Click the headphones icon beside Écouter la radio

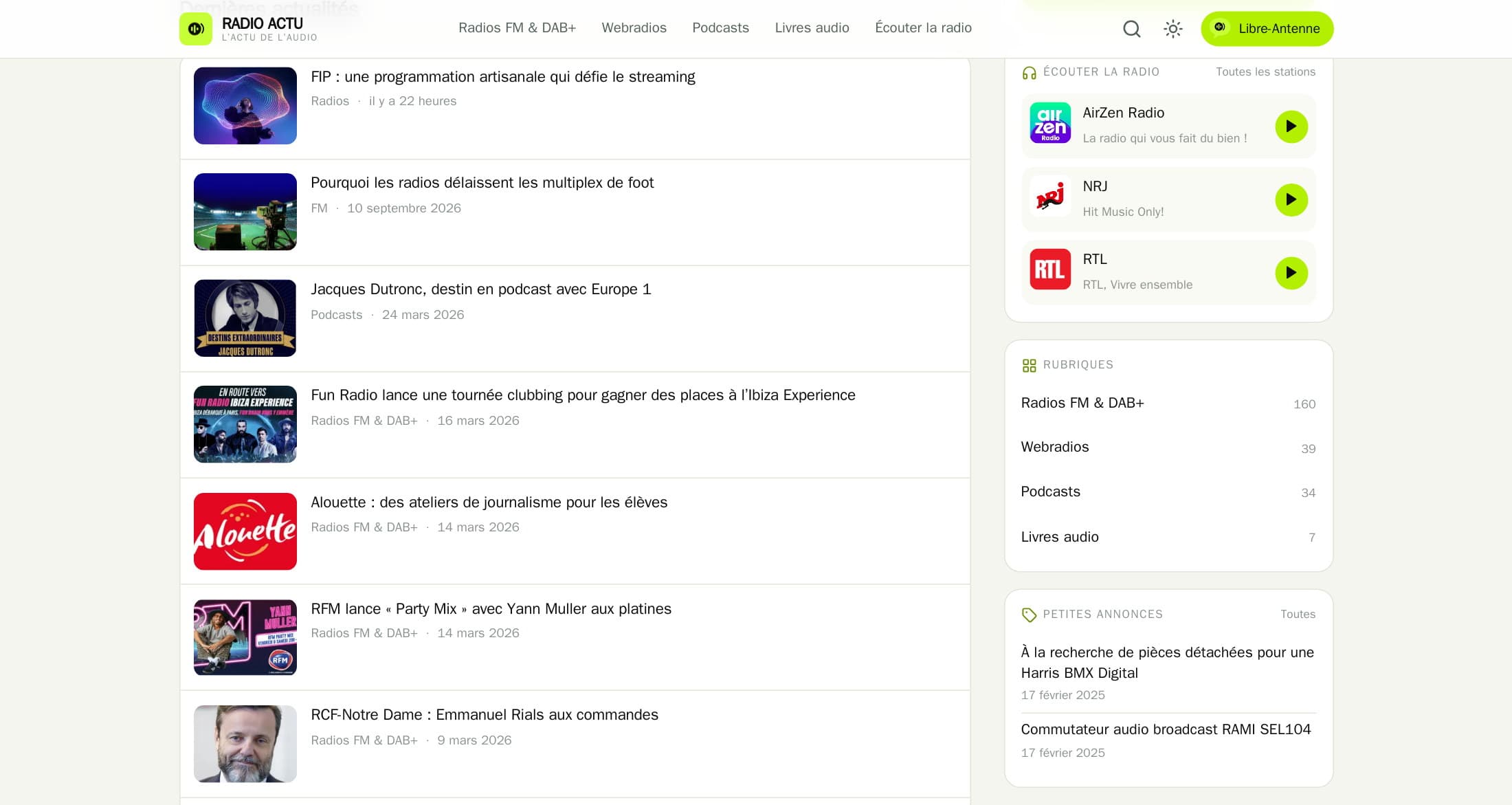coord(1029,73)
